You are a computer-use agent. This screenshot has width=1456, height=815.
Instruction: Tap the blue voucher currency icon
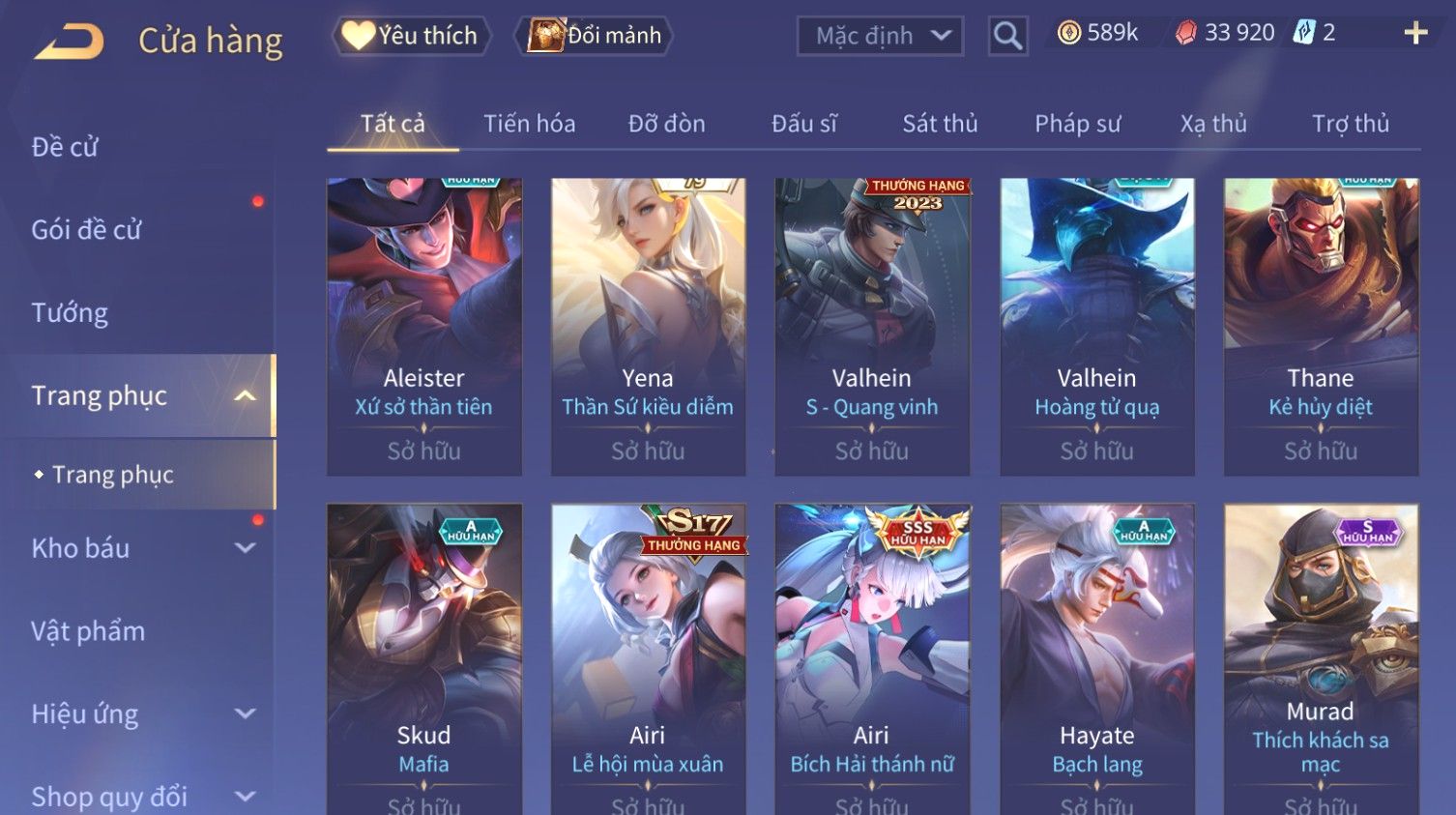click(x=1304, y=33)
